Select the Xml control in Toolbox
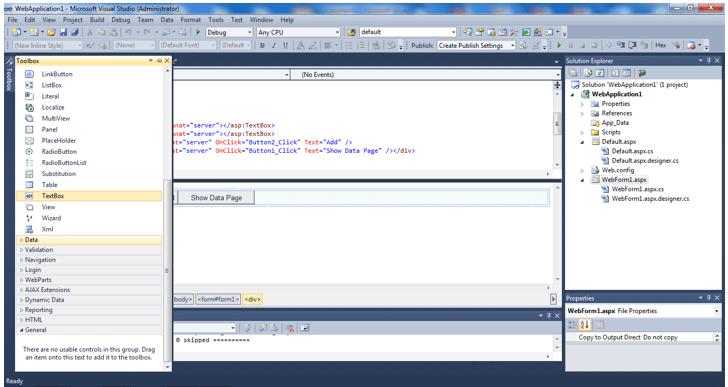Screen dimensions: 728x387 click(89, 229)
